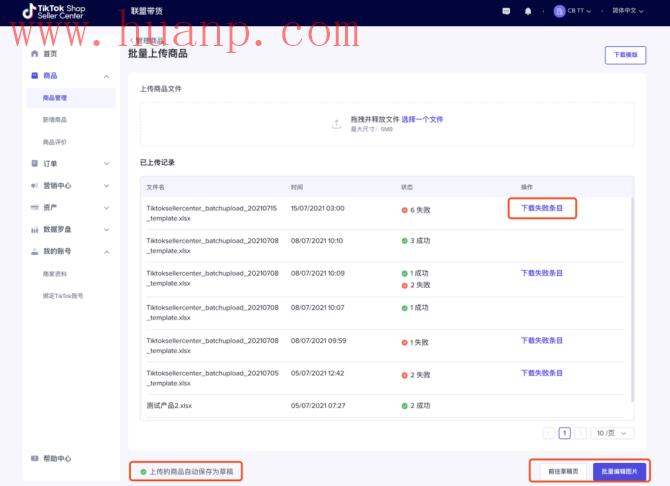
Task: Open the 10/页 page size dropdown
Action: click(x=612, y=433)
